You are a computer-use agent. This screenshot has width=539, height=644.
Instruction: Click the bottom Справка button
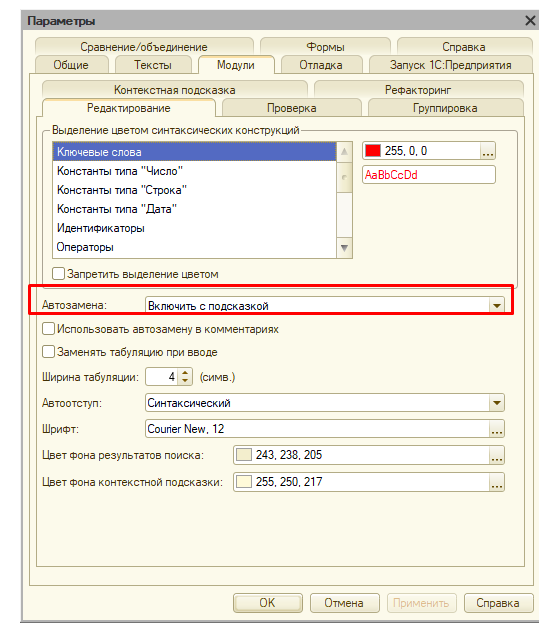pyautogui.click(x=498, y=603)
